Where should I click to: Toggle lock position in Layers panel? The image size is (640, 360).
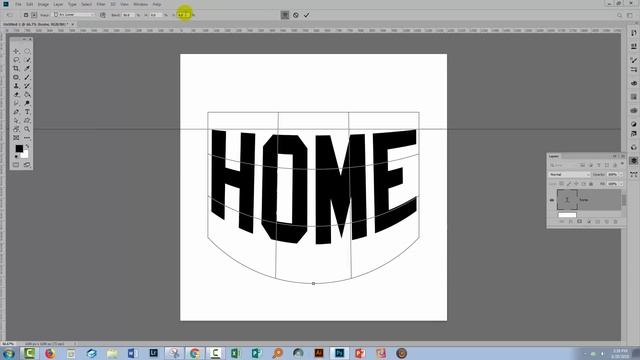click(576, 184)
